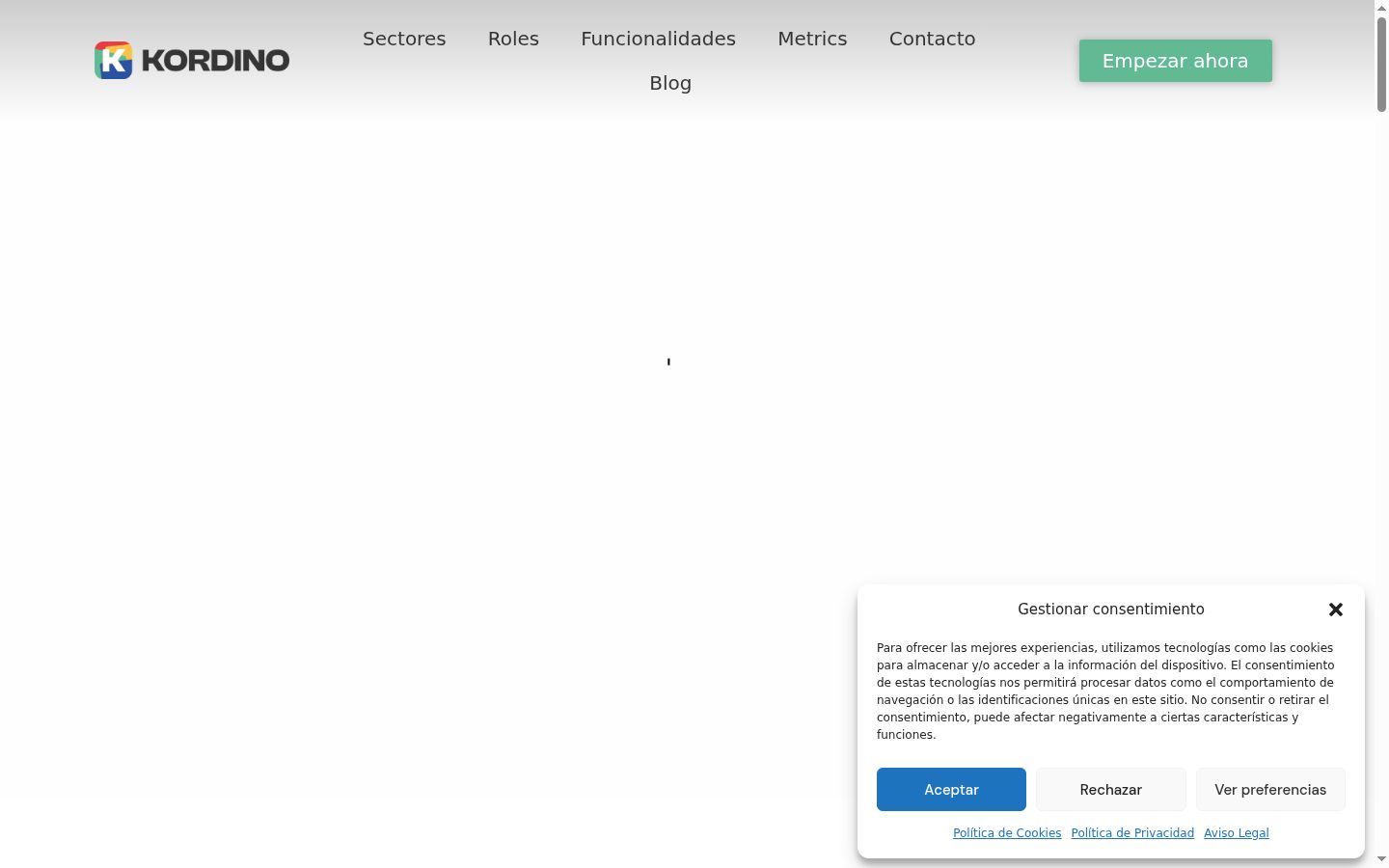This screenshot has width=1389, height=868.
Task: Open Ver preferencias for cookies
Action: point(1270,789)
